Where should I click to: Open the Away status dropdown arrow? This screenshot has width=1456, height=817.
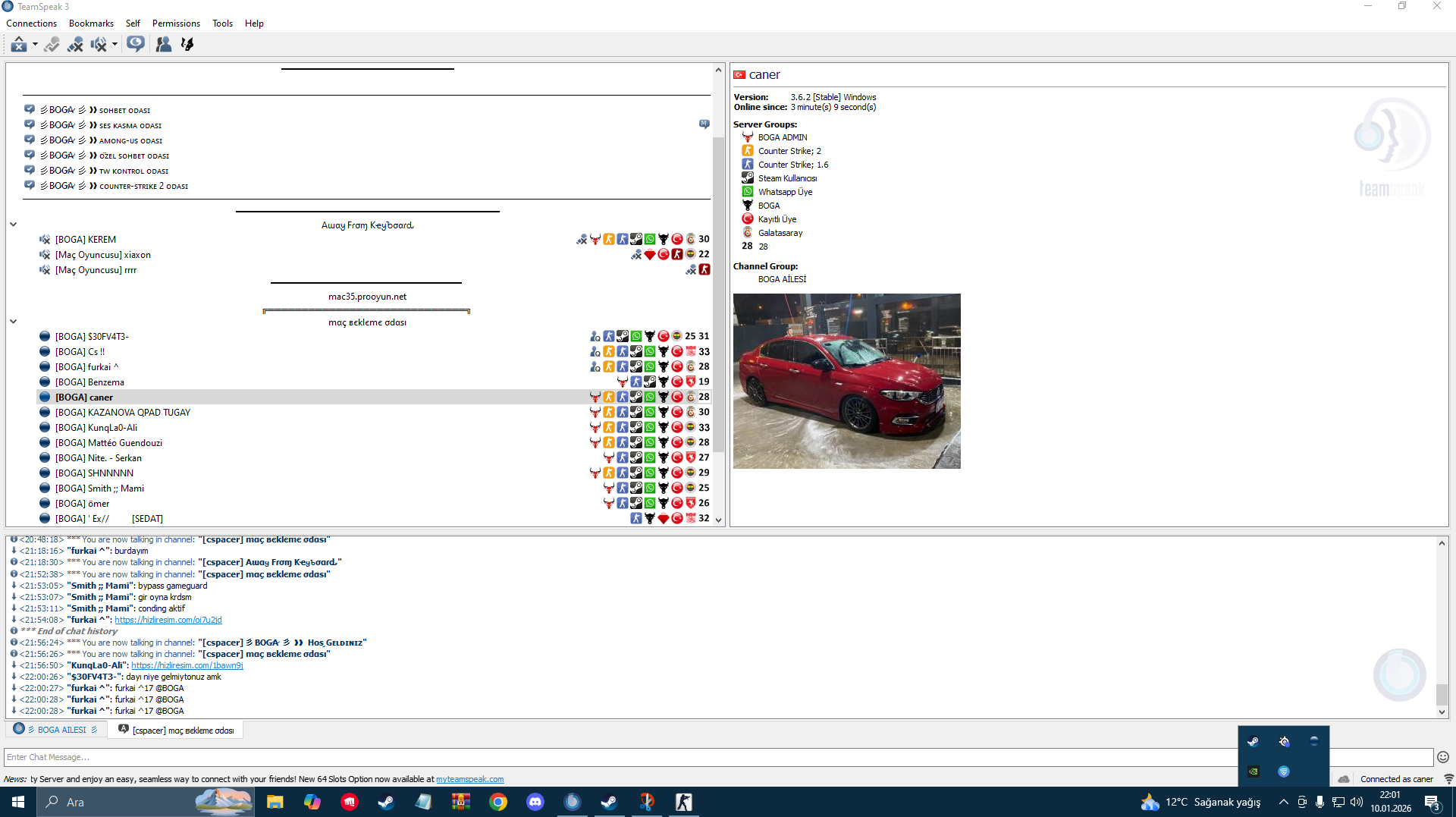coord(35,45)
